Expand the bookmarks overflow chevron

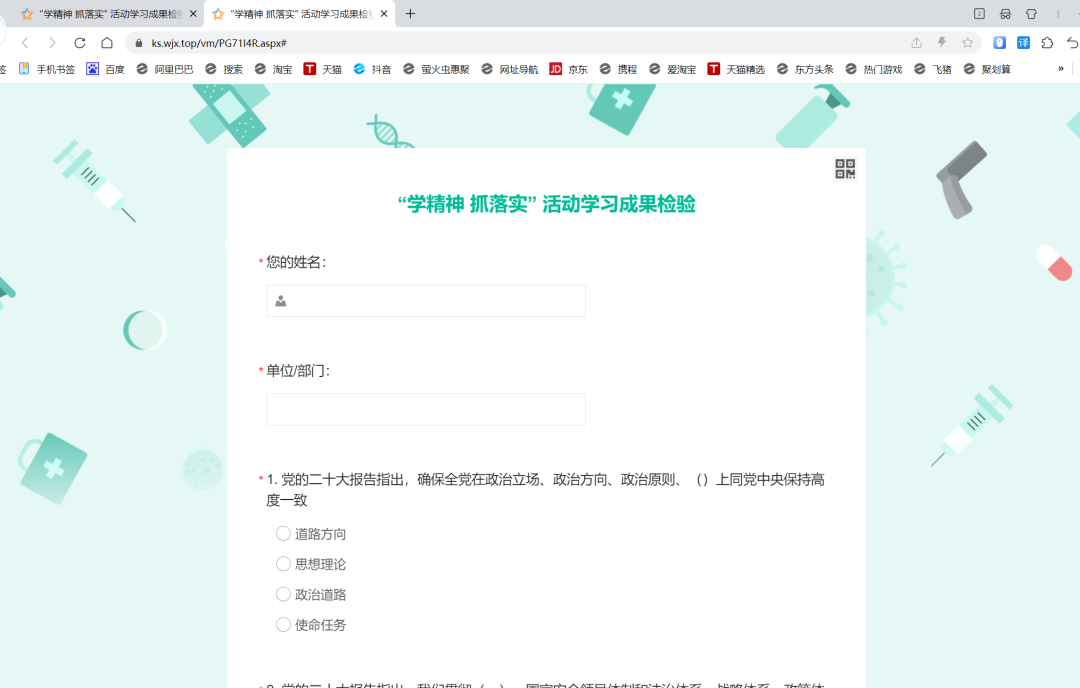[1060, 69]
